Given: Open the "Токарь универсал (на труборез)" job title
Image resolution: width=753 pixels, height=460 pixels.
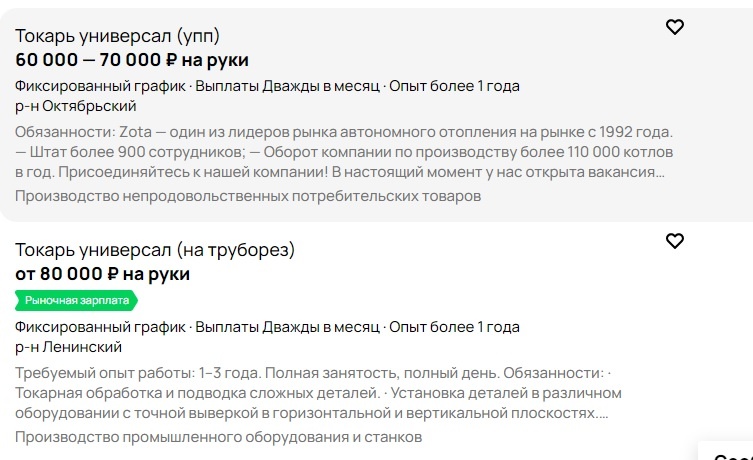Looking at the screenshot, I should click(x=155, y=249).
